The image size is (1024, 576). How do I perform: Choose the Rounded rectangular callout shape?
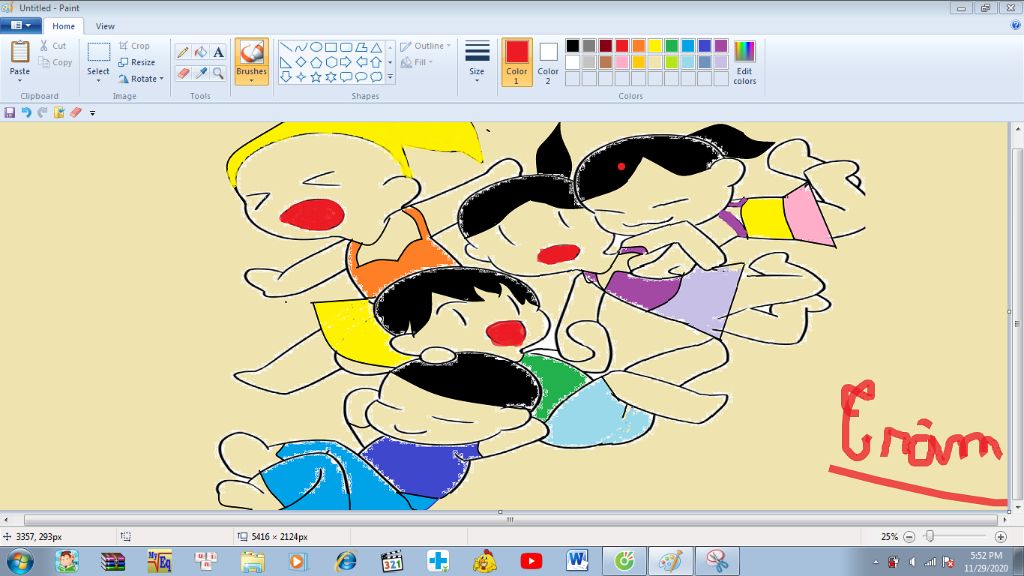(345, 77)
